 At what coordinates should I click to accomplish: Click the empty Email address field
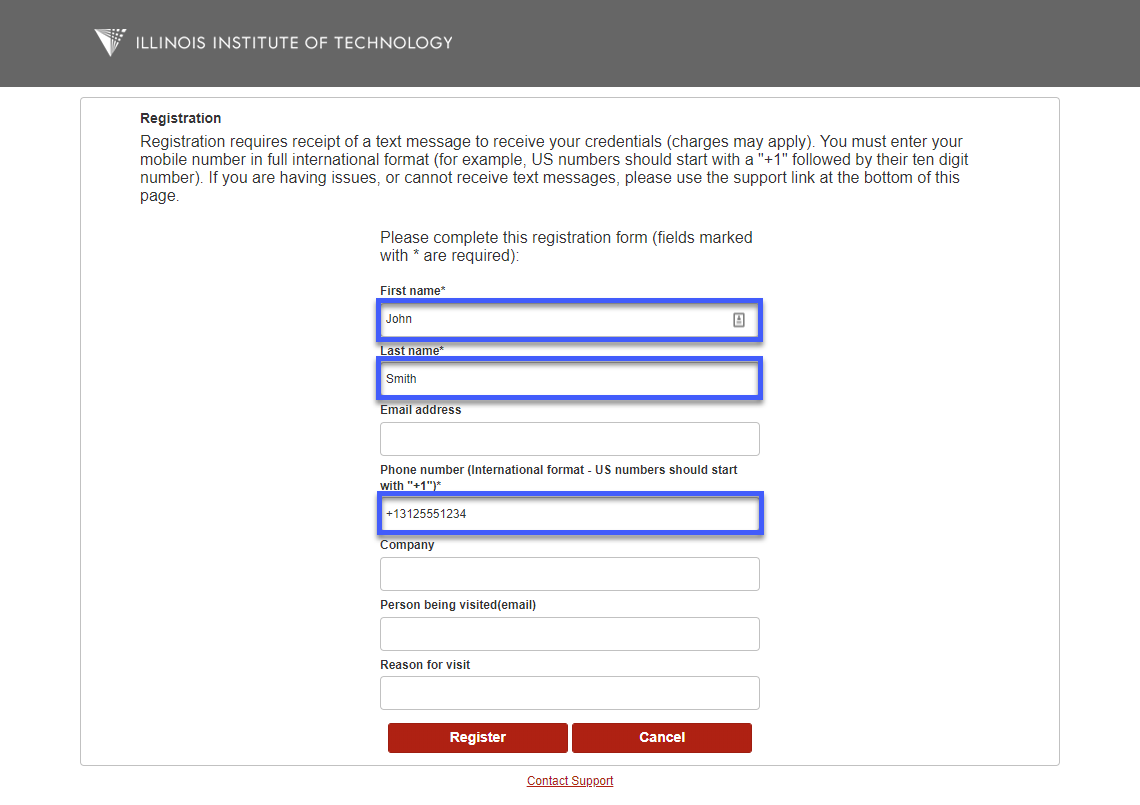(569, 439)
